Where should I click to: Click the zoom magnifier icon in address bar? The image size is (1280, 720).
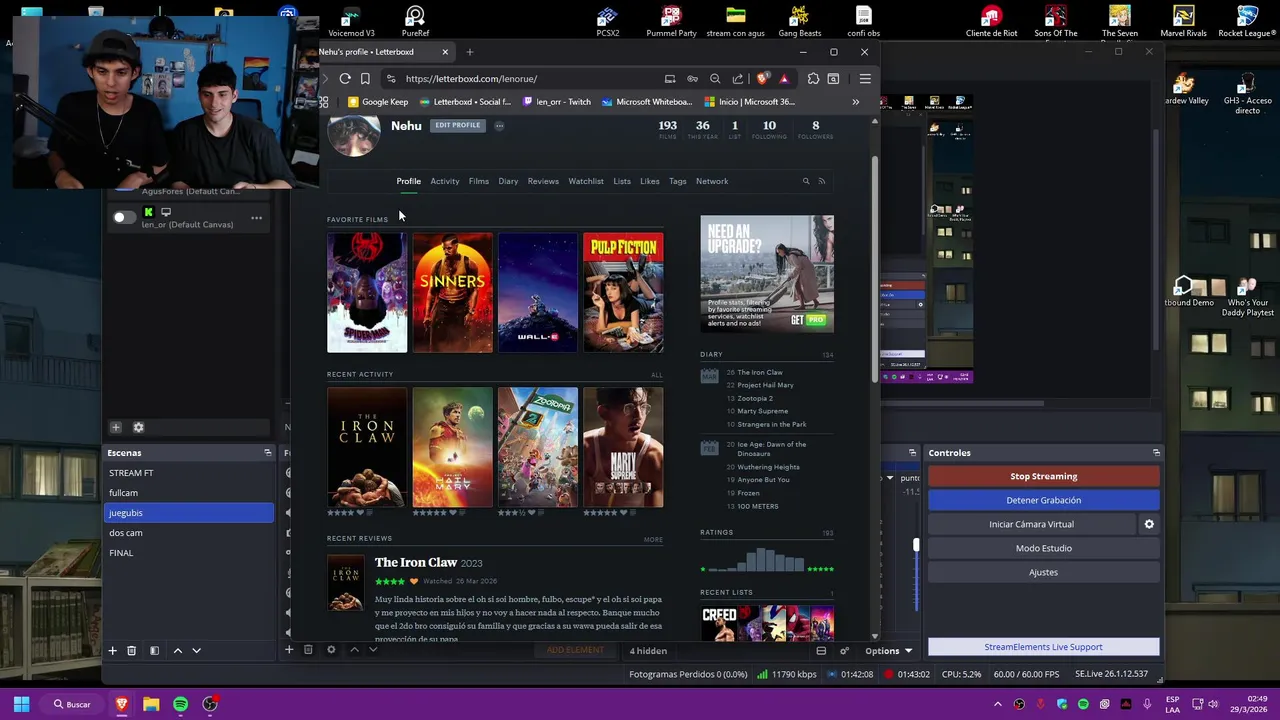715,79
